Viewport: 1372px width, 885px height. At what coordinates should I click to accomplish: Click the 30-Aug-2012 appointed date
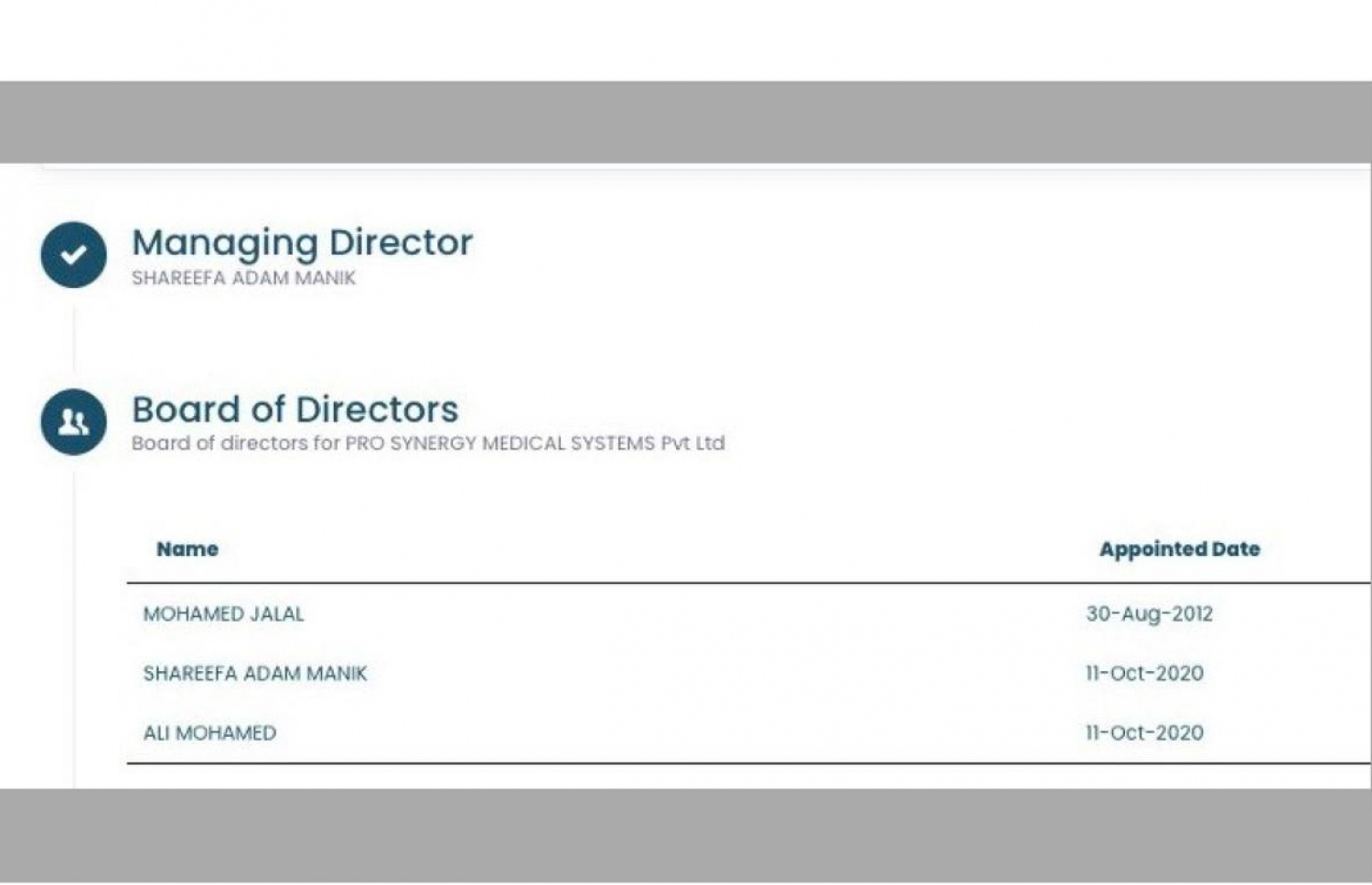tap(1149, 614)
